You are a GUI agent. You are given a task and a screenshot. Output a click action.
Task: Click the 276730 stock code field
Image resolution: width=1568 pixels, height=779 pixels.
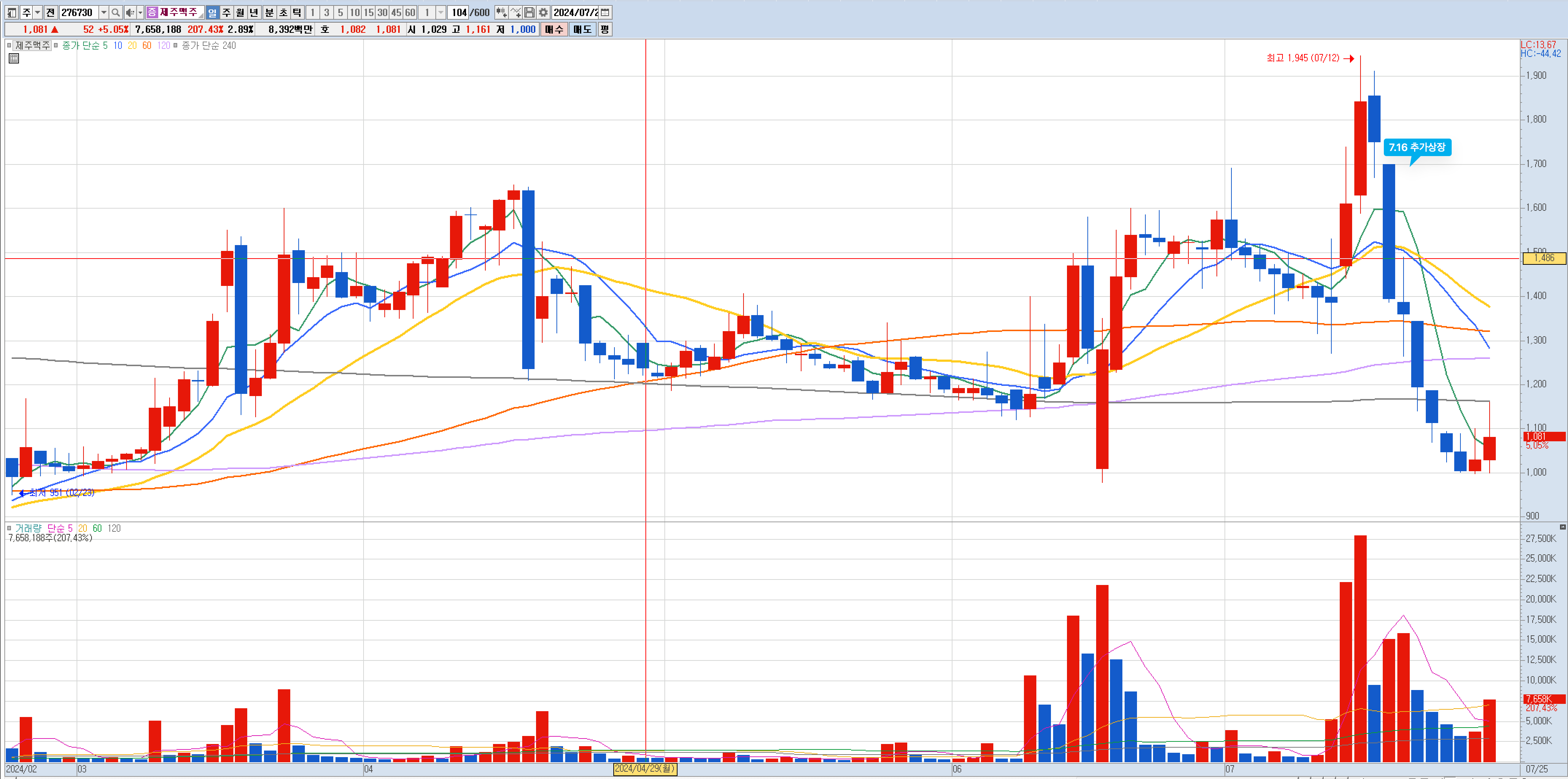[78, 12]
